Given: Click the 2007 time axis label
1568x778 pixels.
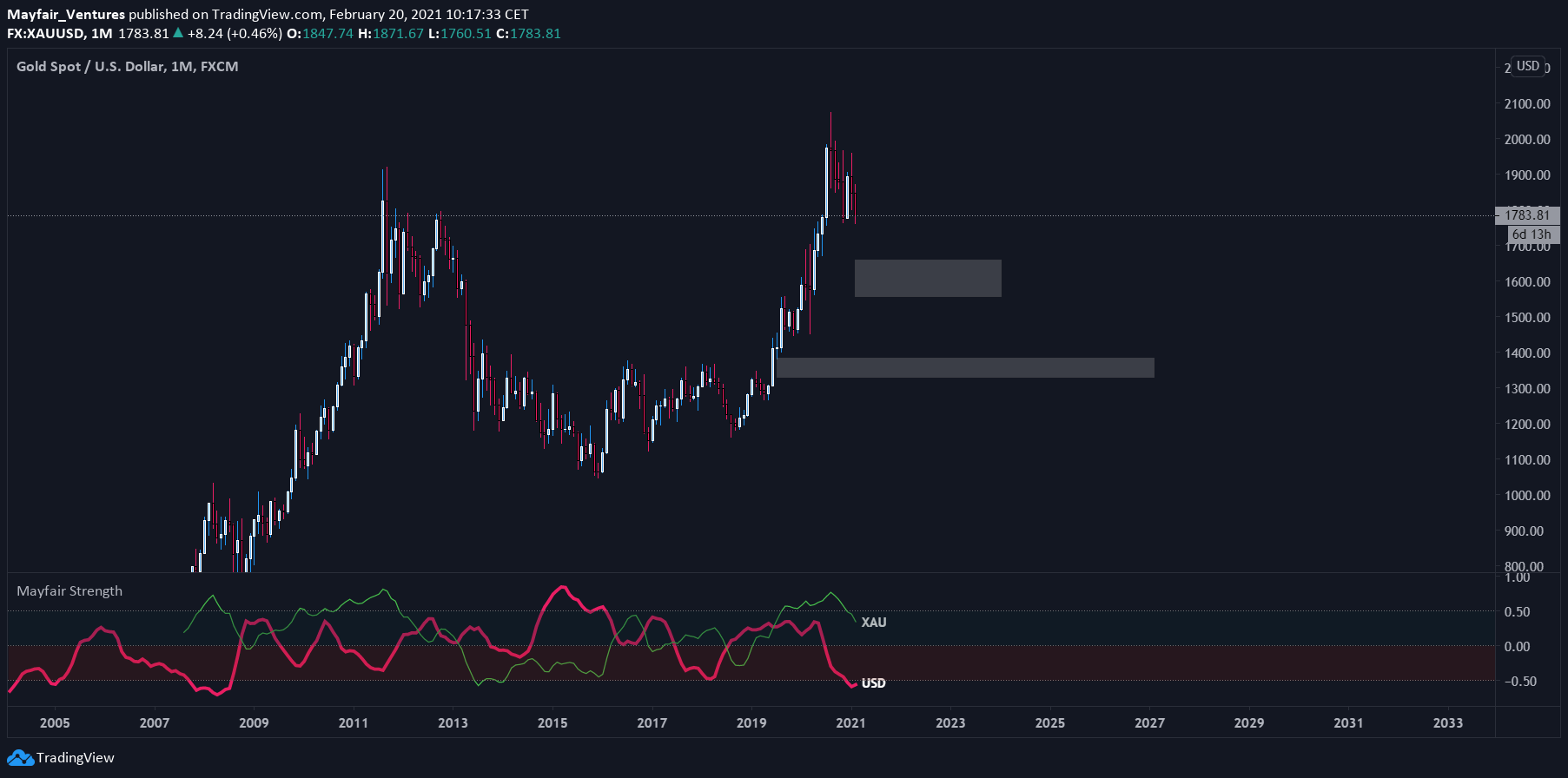Looking at the screenshot, I should [x=155, y=723].
